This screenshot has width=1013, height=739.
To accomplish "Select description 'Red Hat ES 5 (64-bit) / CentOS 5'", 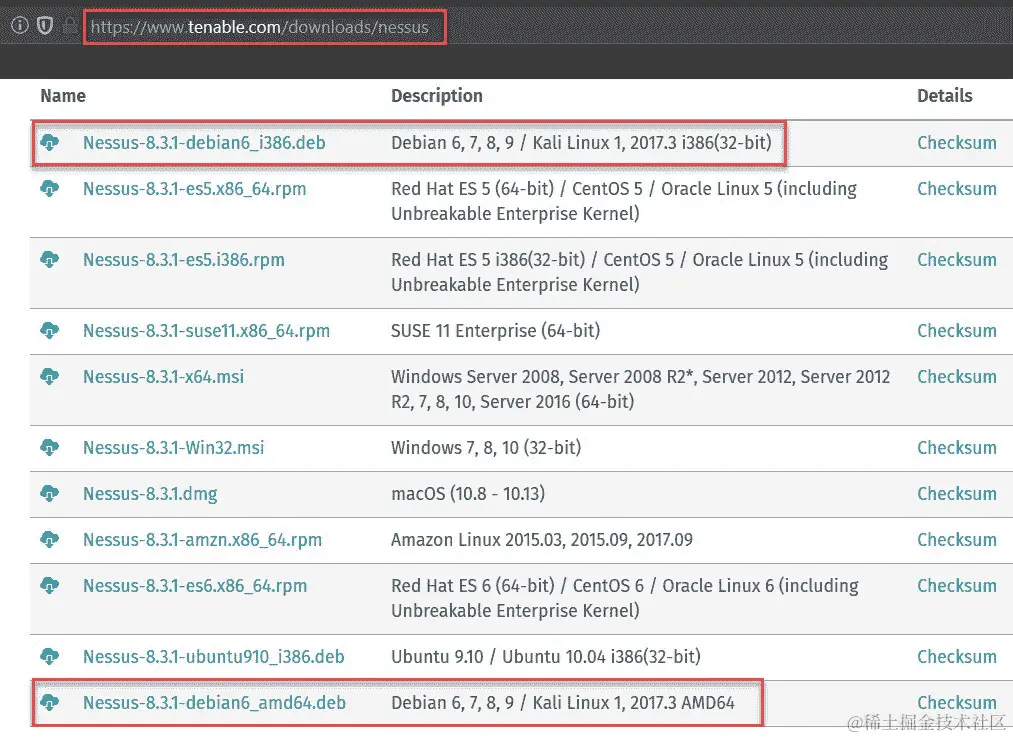I will tap(624, 202).
